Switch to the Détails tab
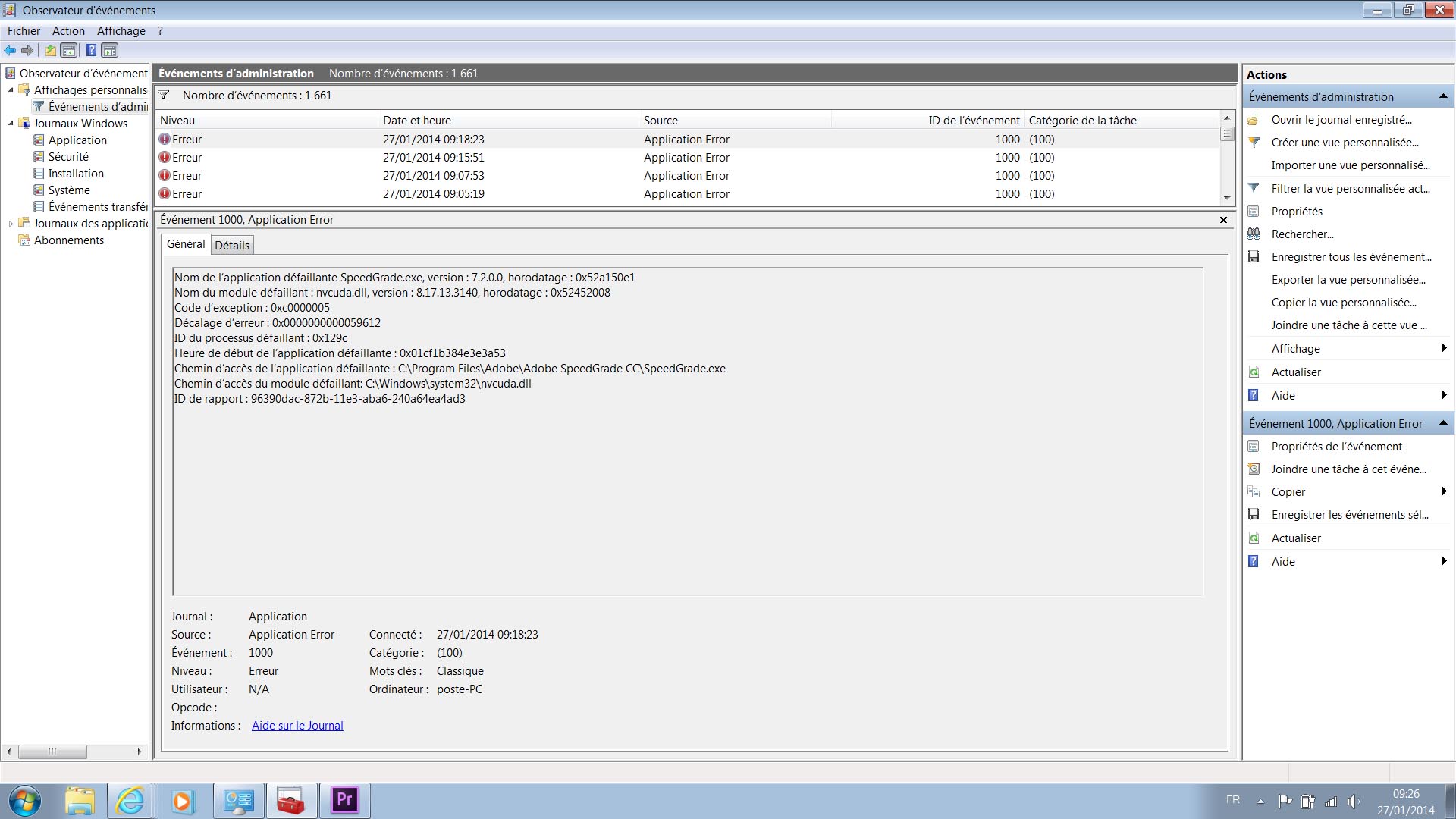The height and width of the screenshot is (819, 1456). click(x=232, y=246)
